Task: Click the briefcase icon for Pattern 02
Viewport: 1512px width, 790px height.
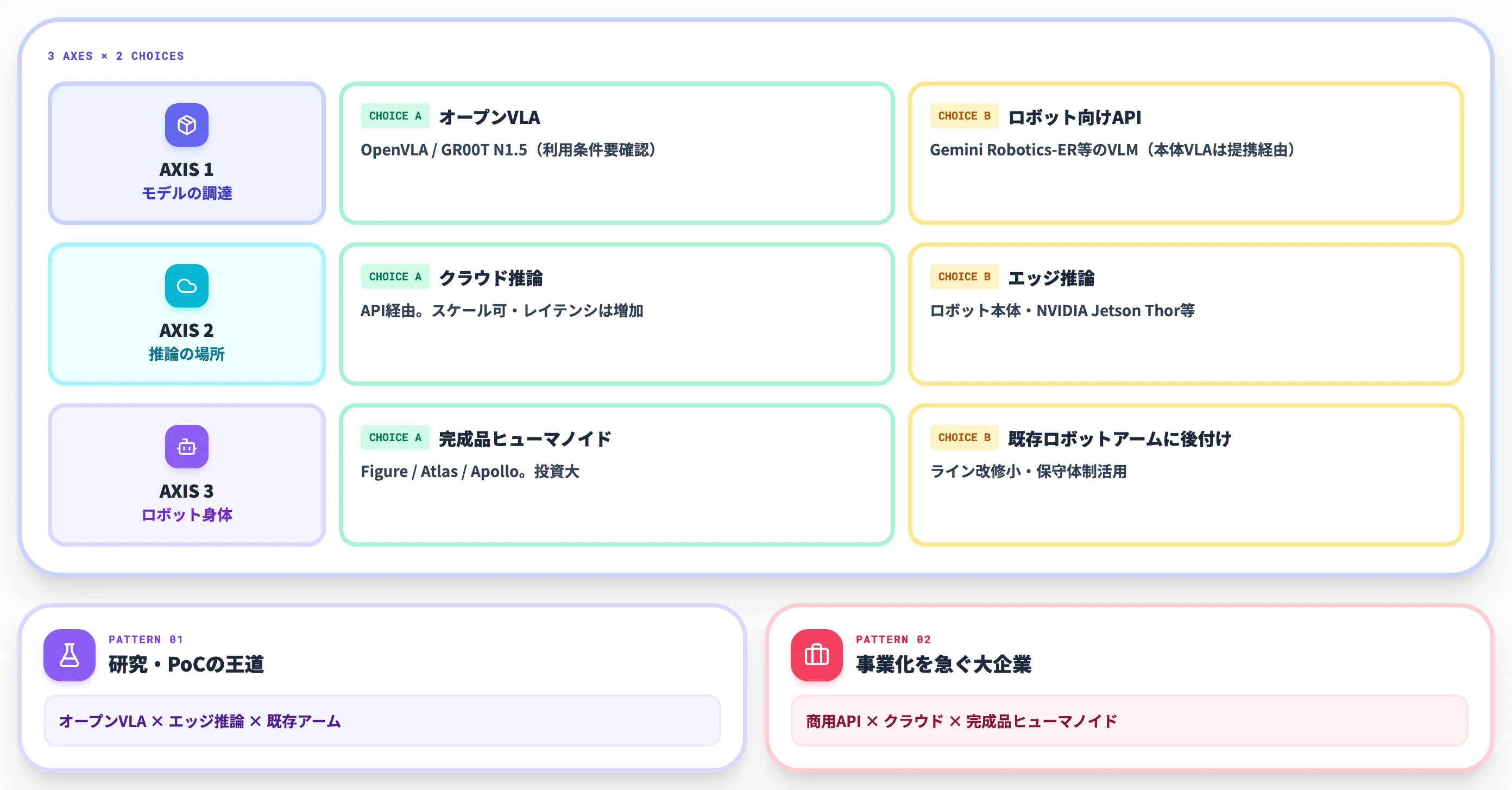Action: tap(816, 655)
